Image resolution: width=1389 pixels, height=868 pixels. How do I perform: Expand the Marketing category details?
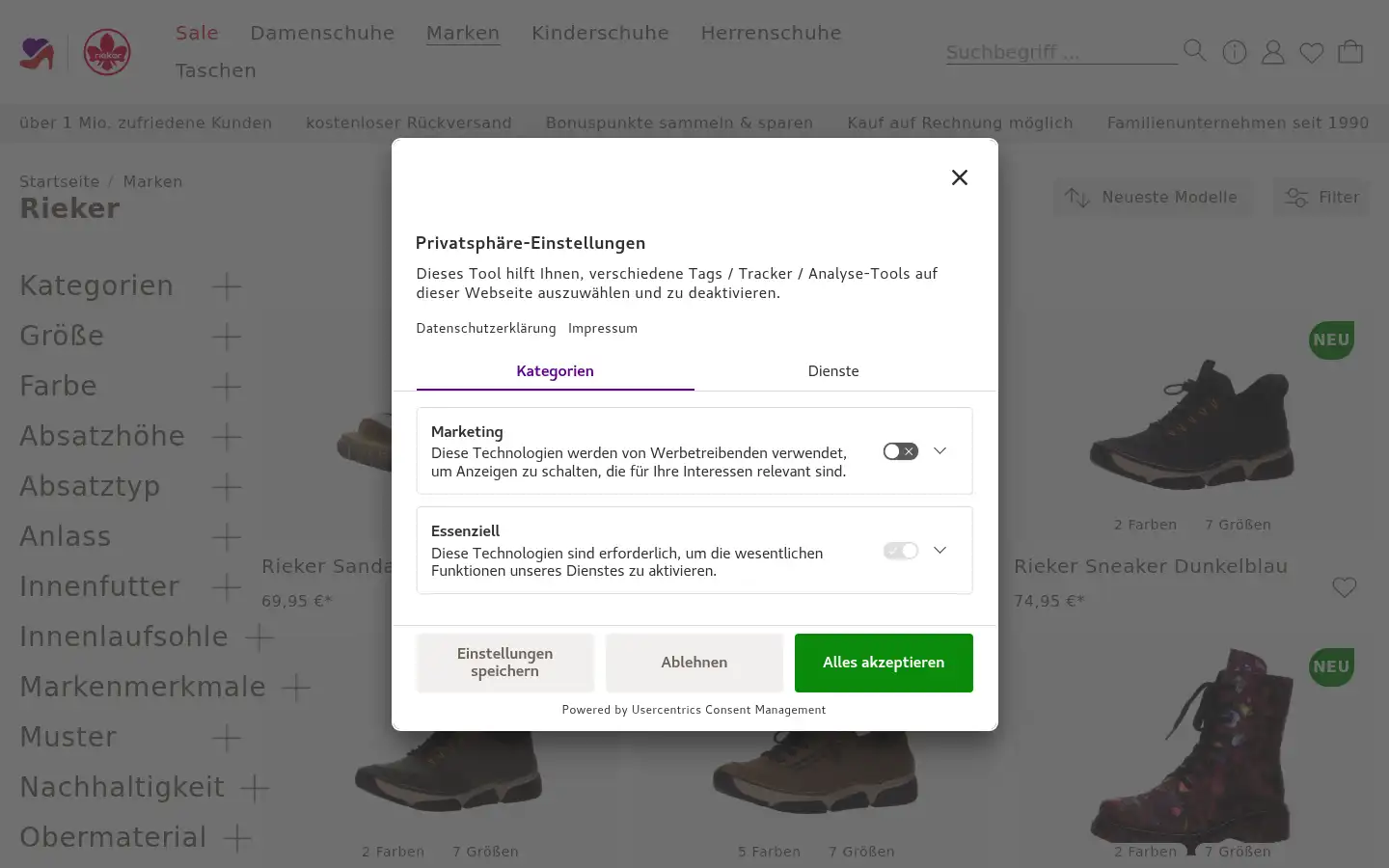pyautogui.click(x=940, y=450)
